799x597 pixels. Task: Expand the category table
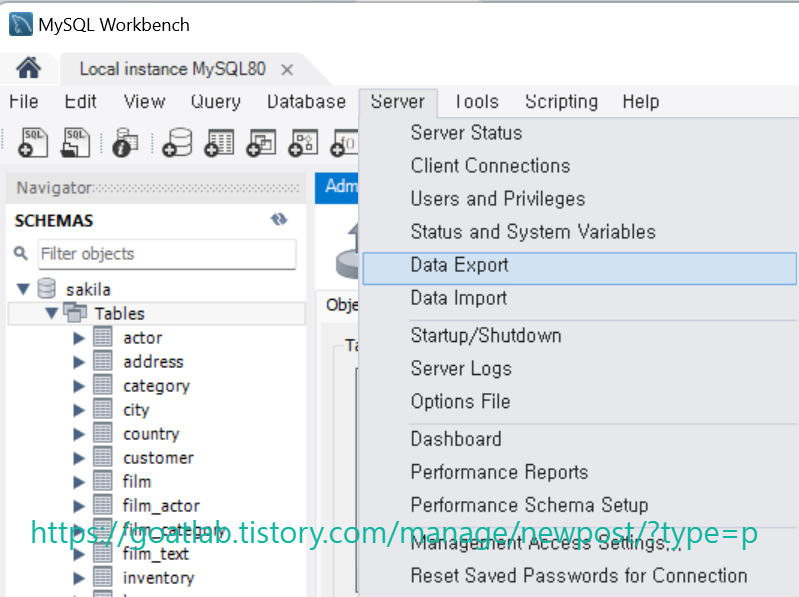tap(79, 386)
